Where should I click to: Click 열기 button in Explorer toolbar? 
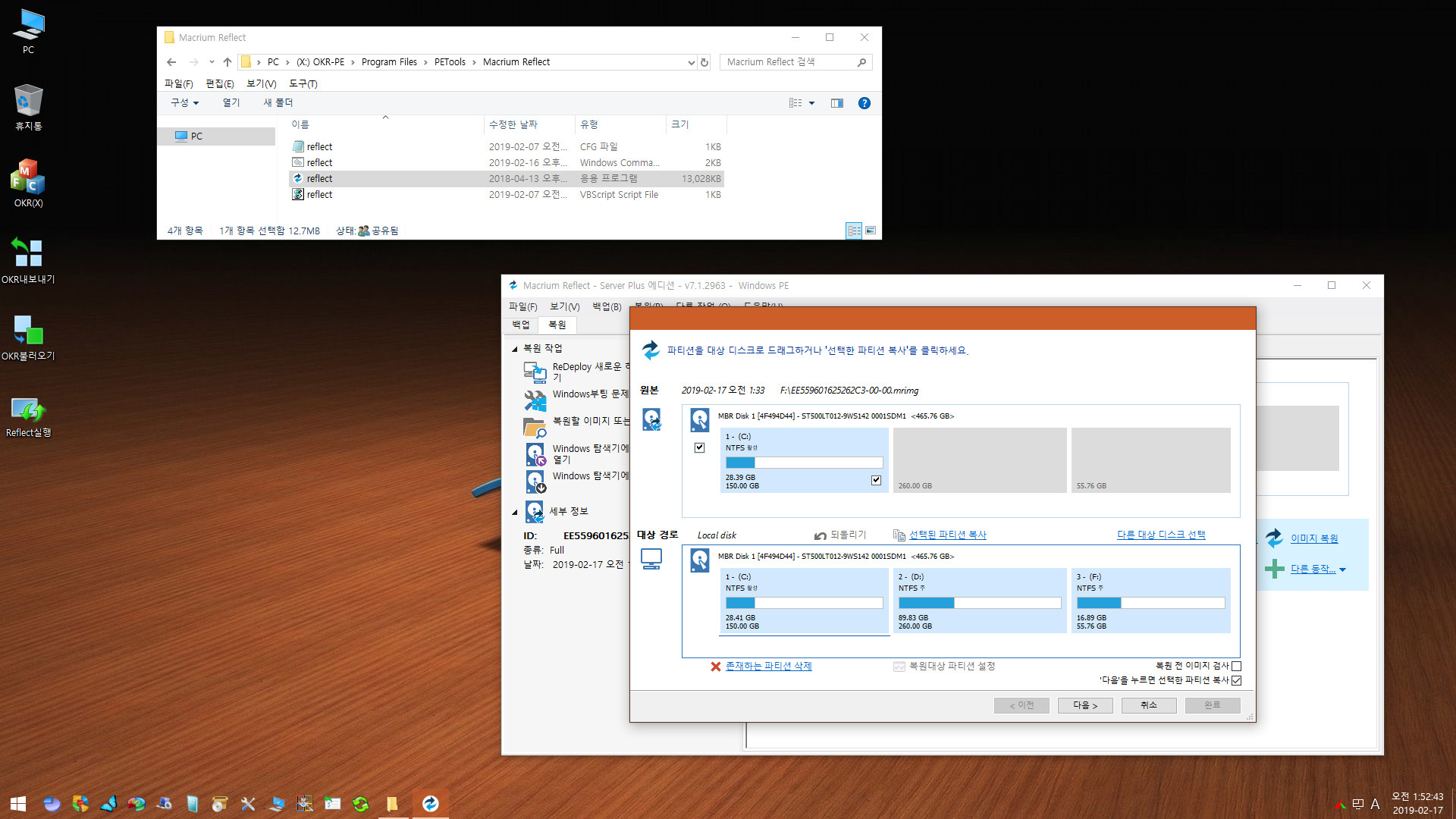pos(231,103)
